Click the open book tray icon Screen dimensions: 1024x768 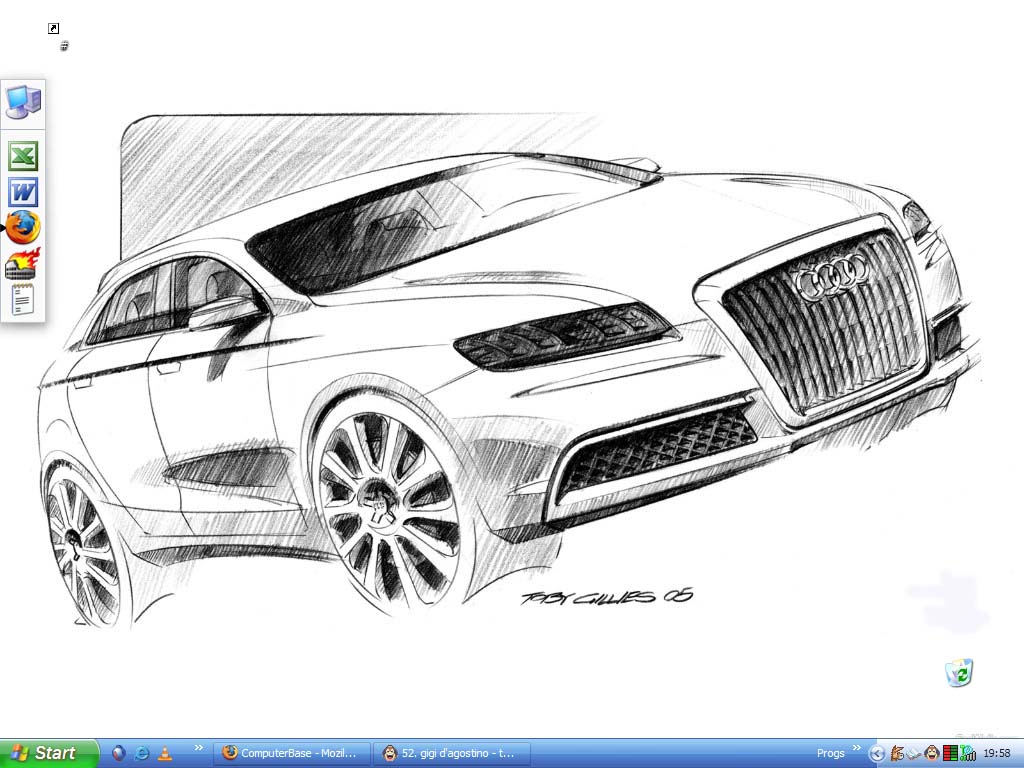point(914,754)
